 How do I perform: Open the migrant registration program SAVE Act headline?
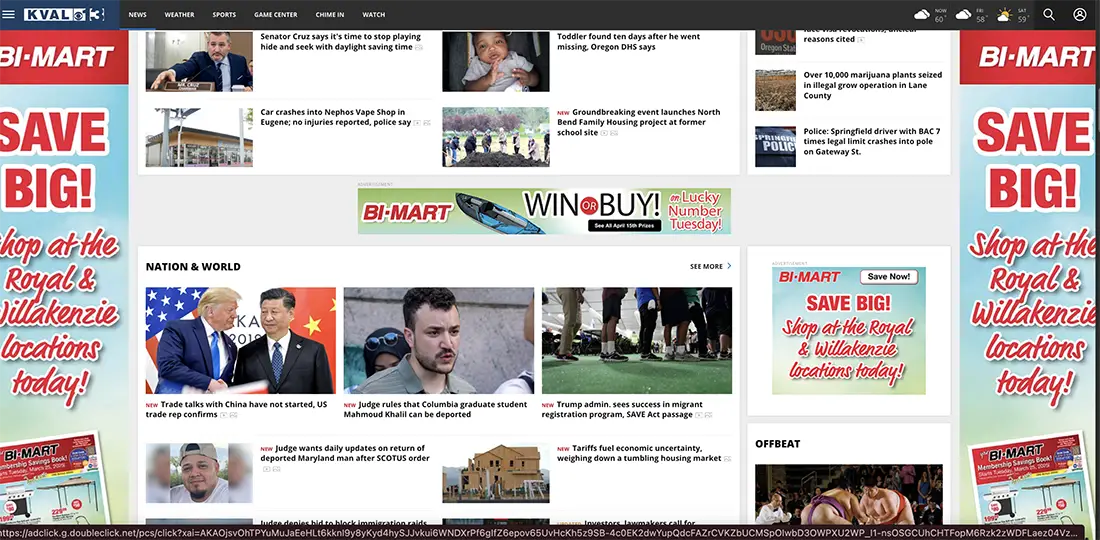click(x=622, y=410)
